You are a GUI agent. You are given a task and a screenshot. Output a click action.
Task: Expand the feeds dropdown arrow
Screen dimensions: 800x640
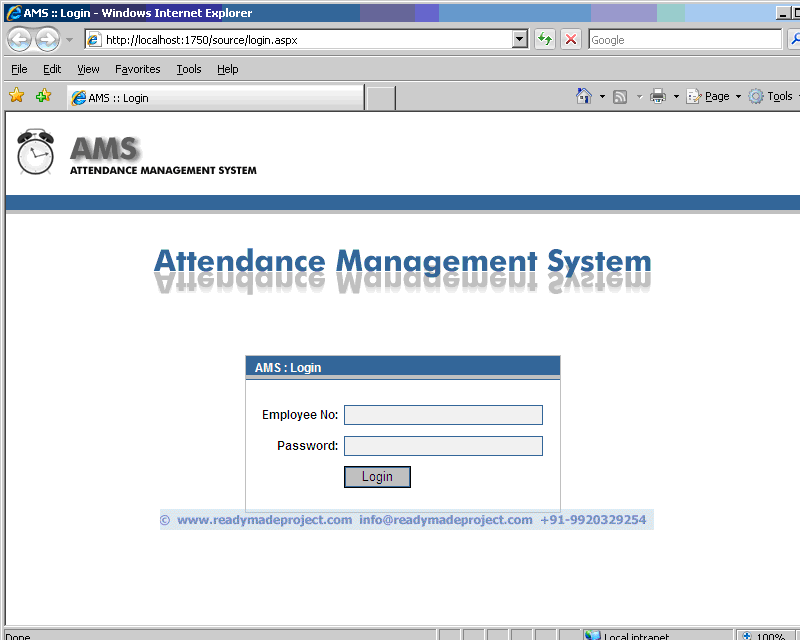coord(639,96)
